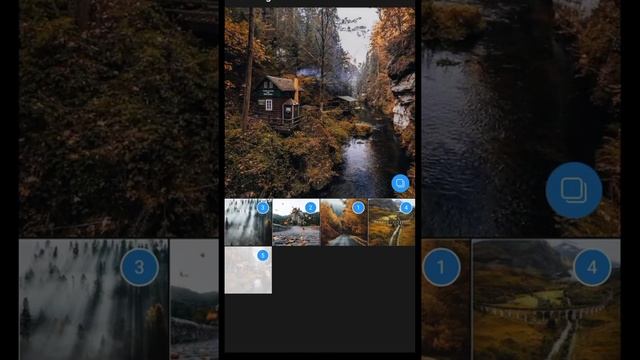Toggle the number 5 badge on the faded thumbnail
The height and width of the screenshot is (360, 640).
click(x=263, y=256)
